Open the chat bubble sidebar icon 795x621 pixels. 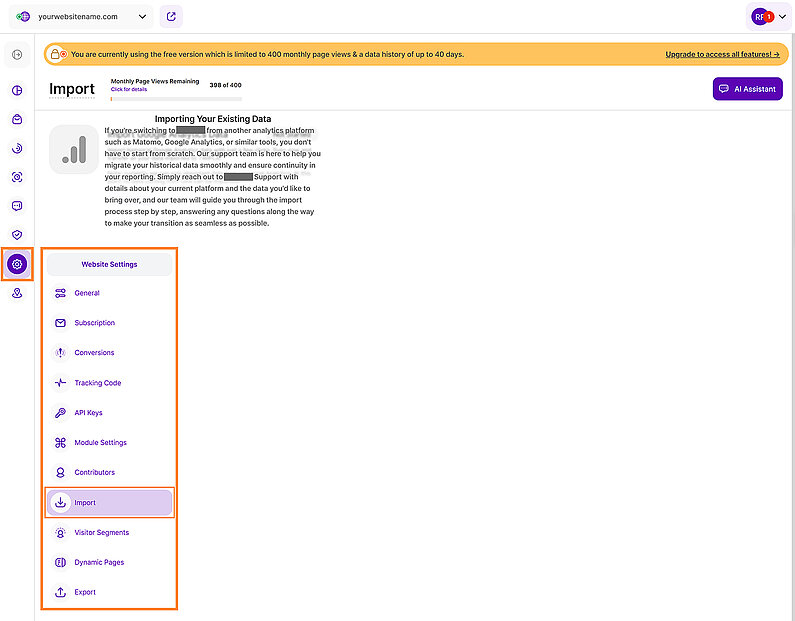(x=17, y=206)
